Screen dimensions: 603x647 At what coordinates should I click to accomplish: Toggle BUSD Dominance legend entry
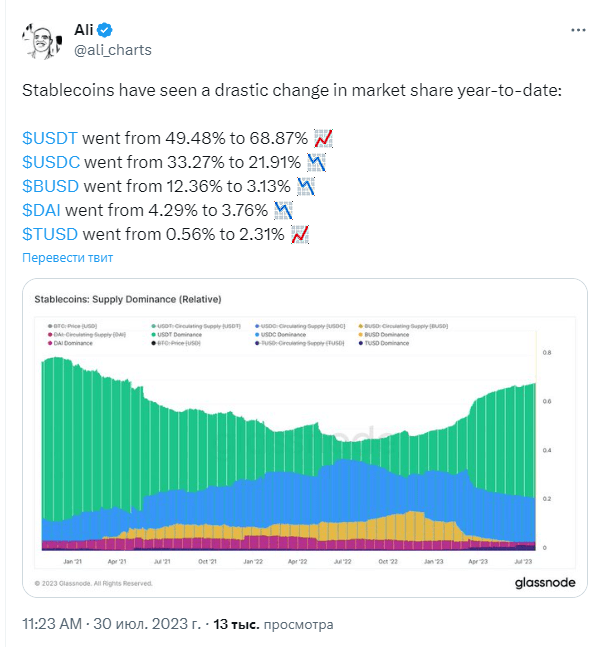click(383, 335)
